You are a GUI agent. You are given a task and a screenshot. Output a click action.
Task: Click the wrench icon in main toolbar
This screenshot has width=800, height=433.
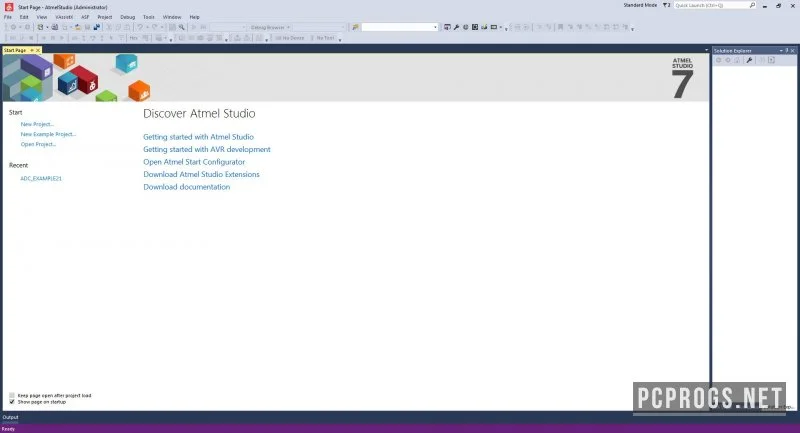pyautogui.click(x=456, y=27)
